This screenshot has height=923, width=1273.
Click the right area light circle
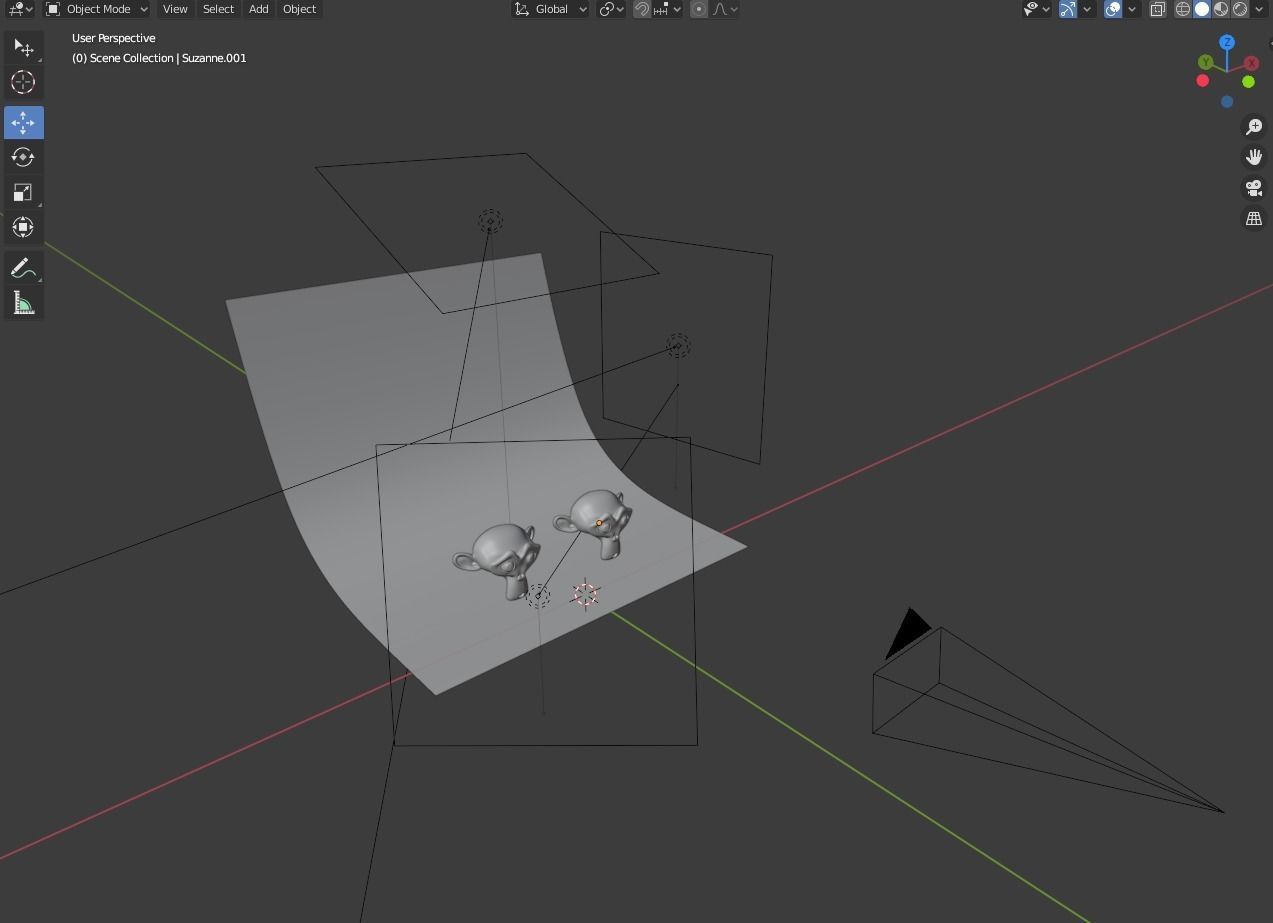(678, 346)
